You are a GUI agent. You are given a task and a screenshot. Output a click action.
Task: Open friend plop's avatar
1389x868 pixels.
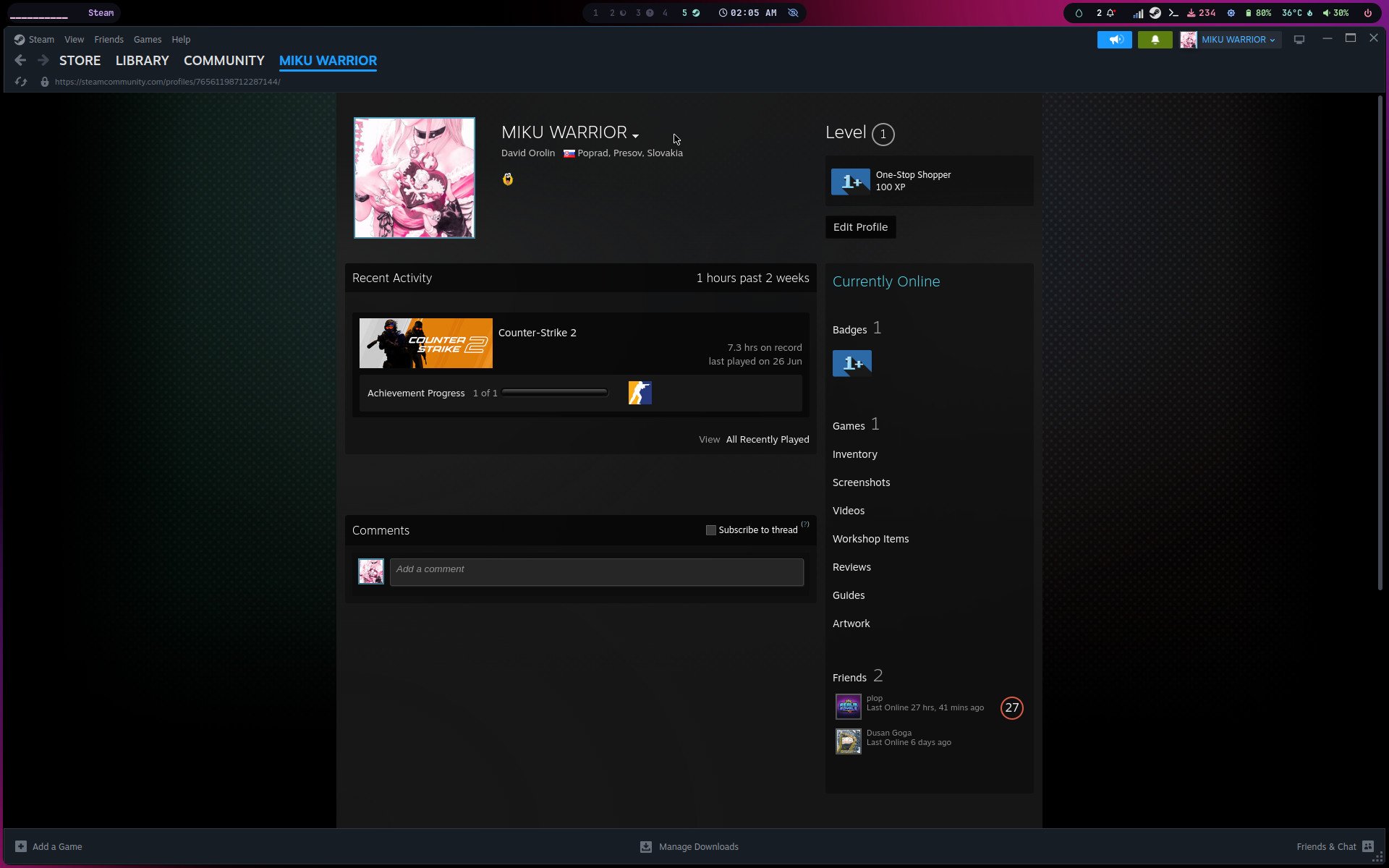pos(848,707)
